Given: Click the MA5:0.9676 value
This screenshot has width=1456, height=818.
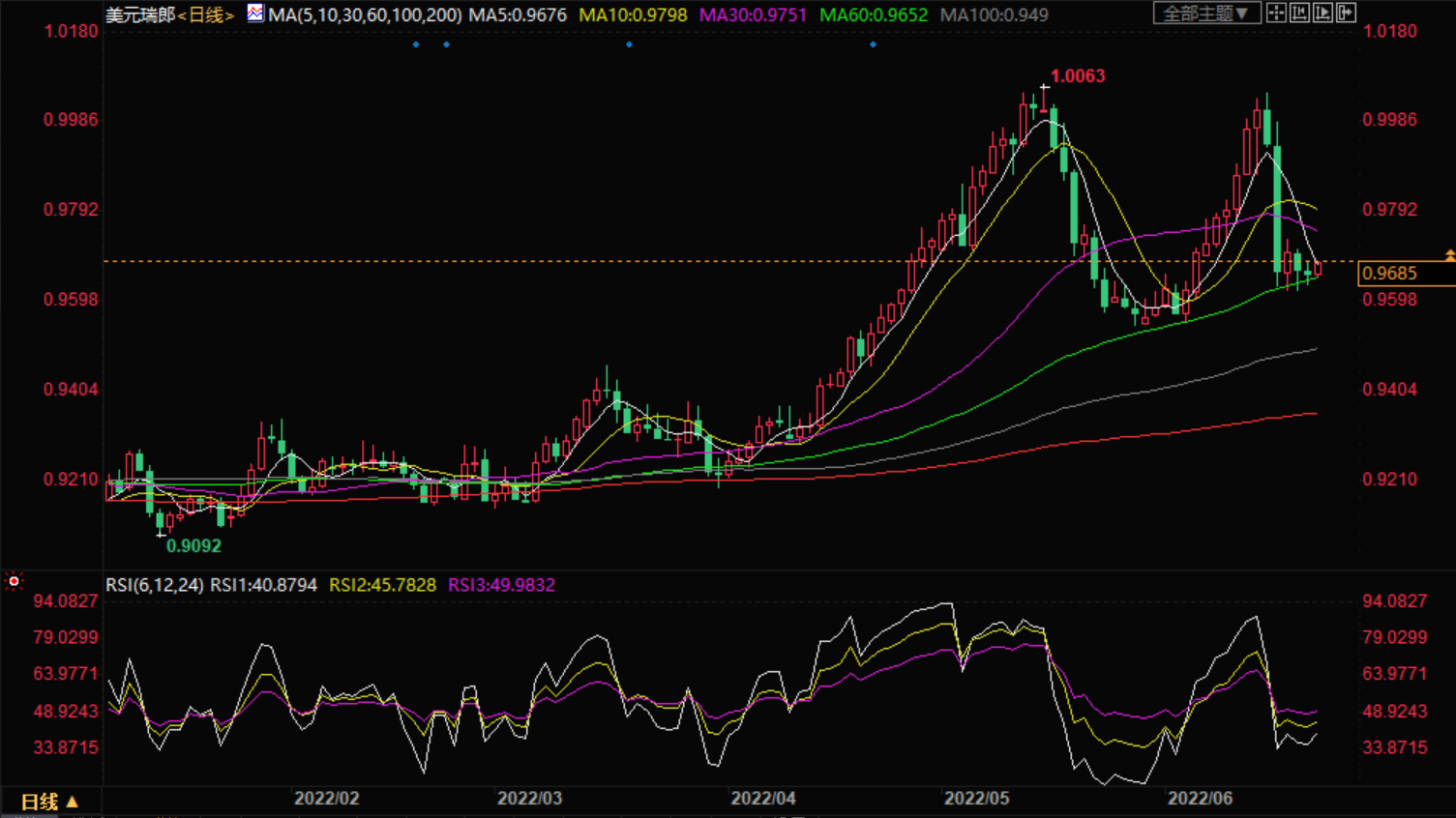Looking at the screenshot, I should coord(518,15).
